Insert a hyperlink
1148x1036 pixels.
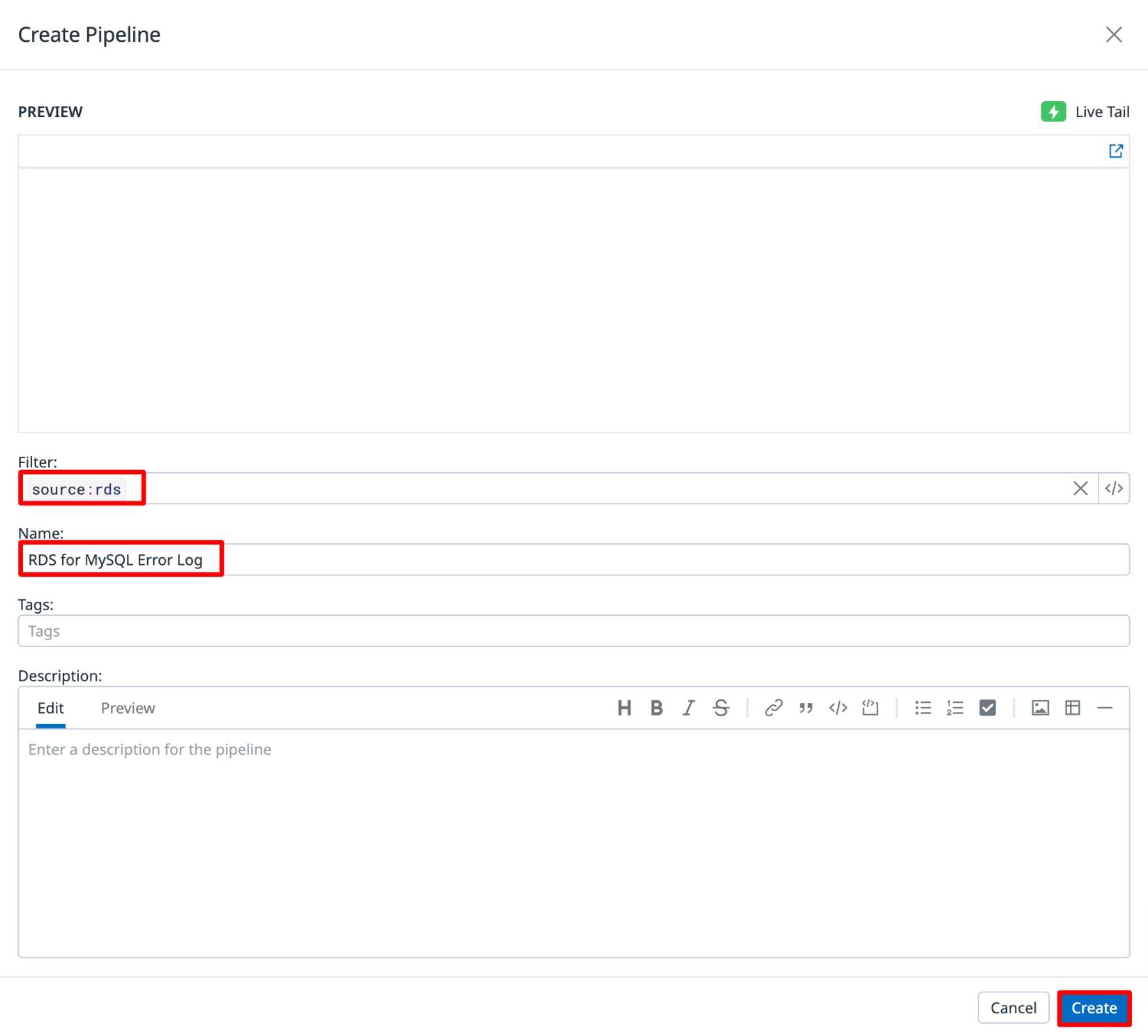coord(773,708)
